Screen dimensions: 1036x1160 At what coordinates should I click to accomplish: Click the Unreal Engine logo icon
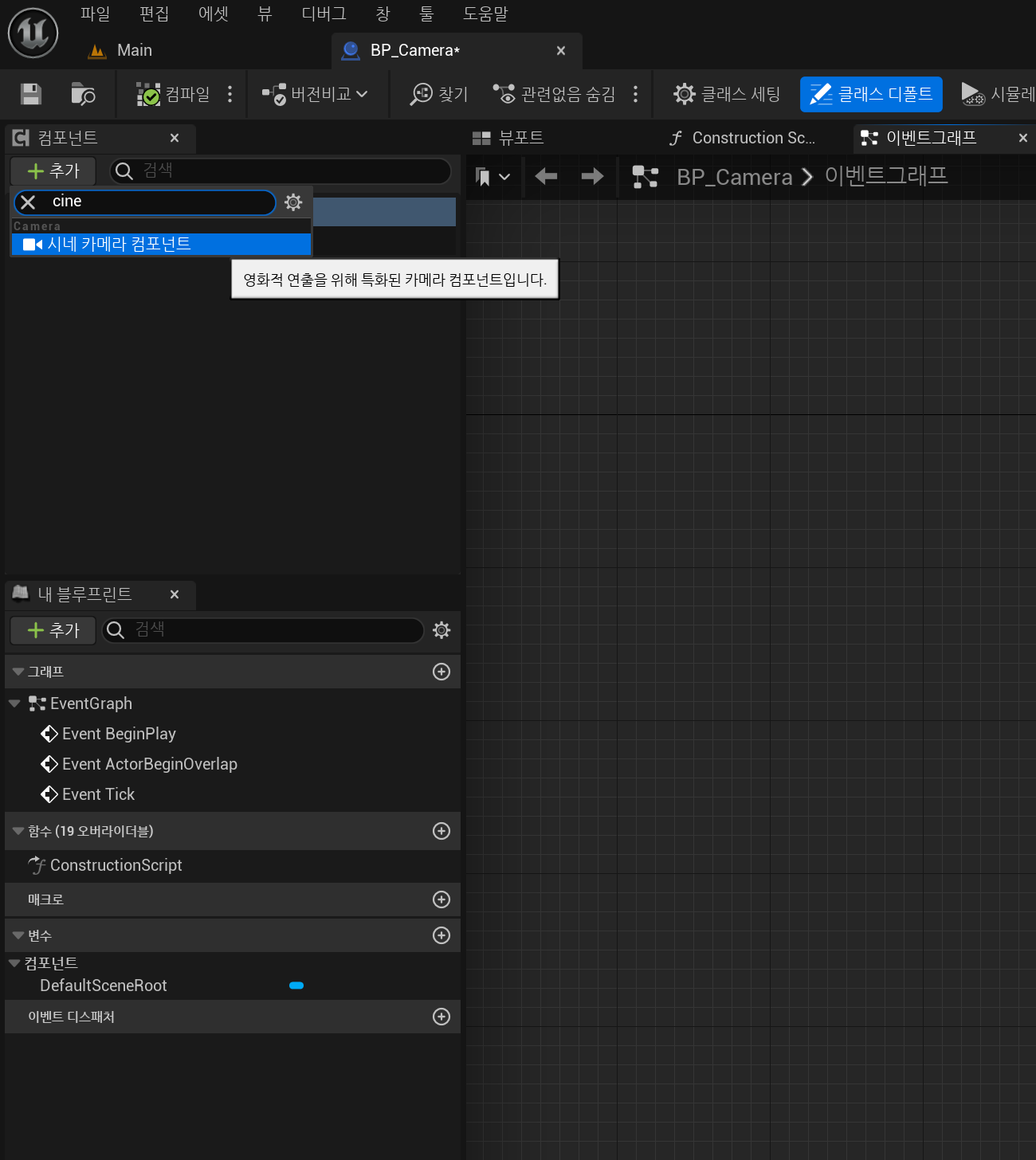point(33,33)
